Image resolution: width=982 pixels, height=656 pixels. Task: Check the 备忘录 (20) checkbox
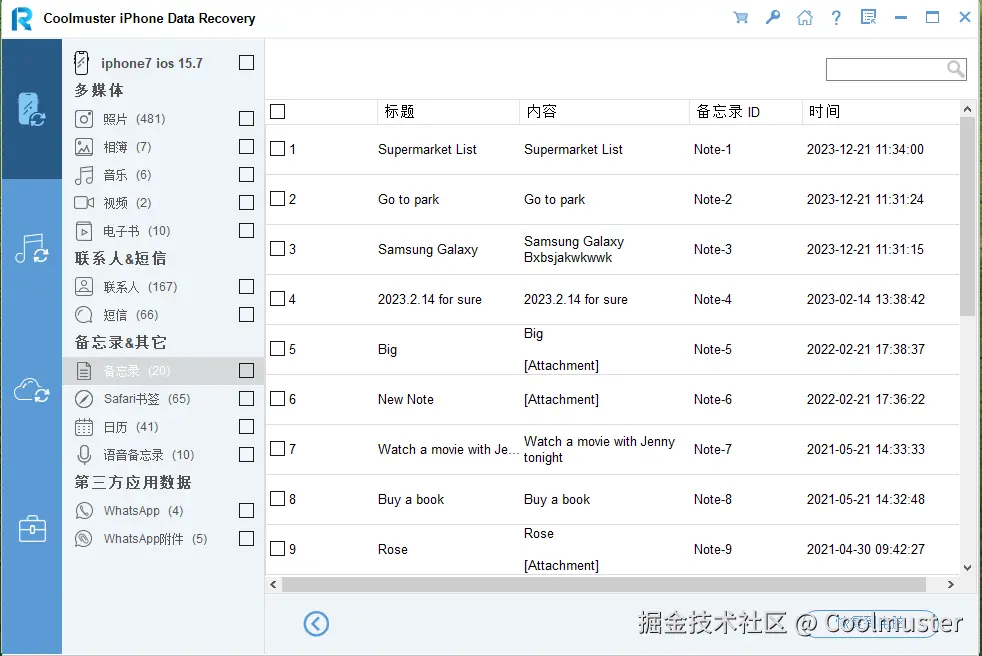pos(247,371)
